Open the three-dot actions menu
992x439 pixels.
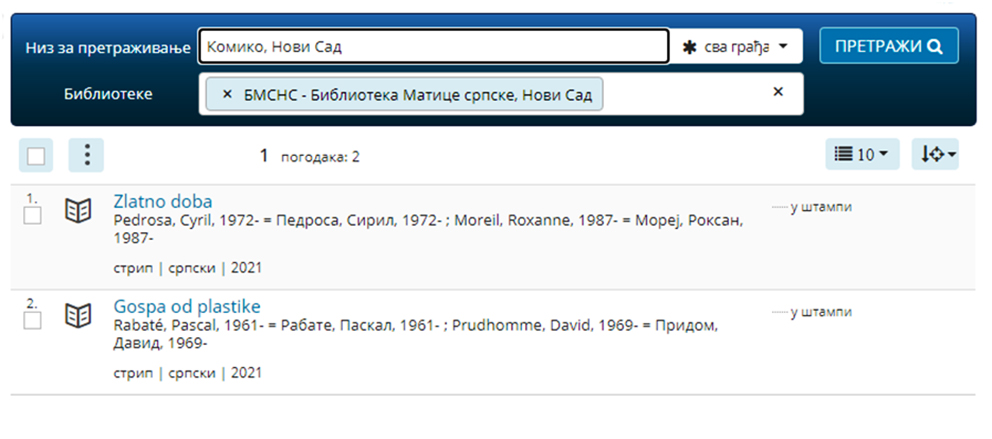(x=86, y=155)
